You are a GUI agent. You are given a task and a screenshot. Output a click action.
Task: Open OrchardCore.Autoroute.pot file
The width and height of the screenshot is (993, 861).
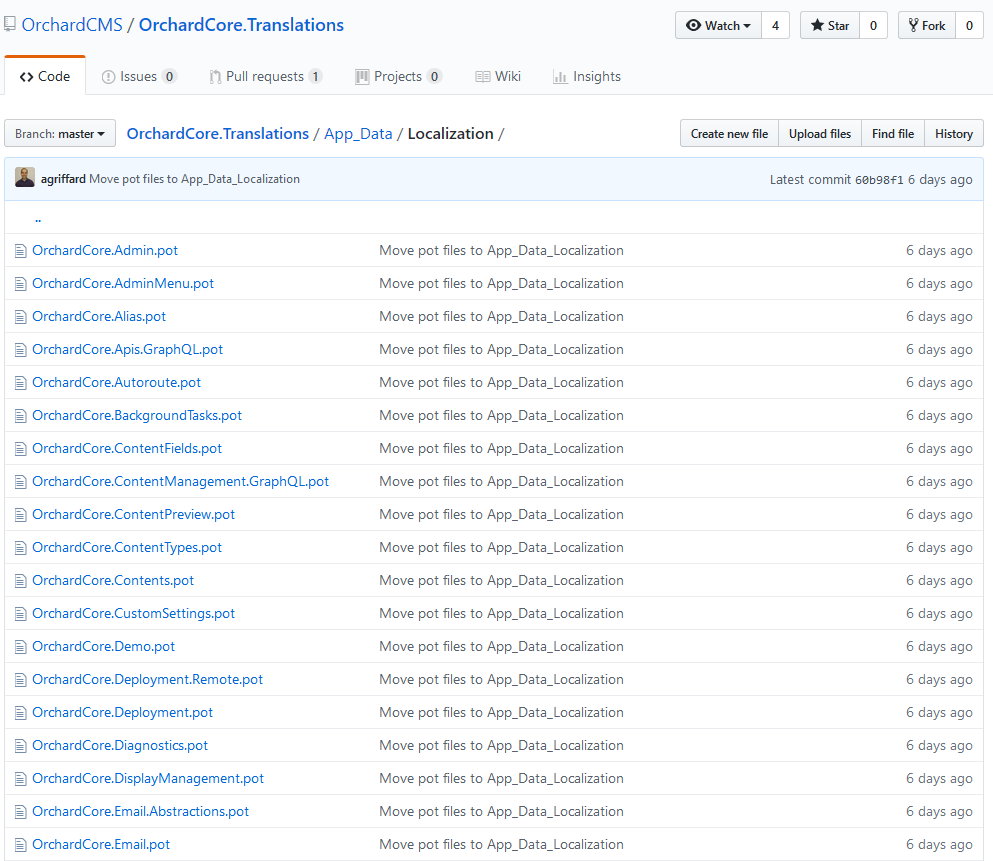click(x=117, y=382)
